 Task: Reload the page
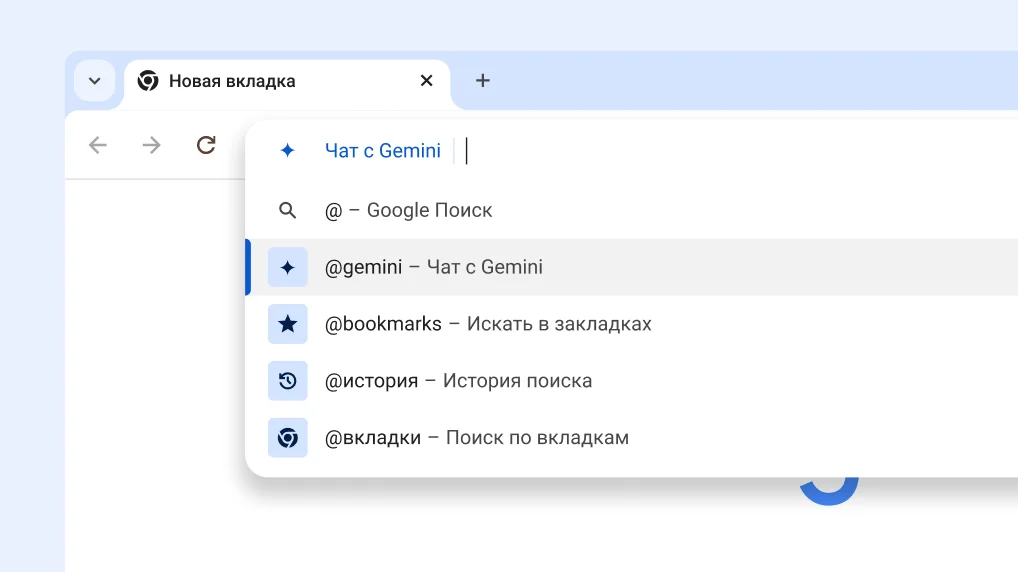[206, 145]
